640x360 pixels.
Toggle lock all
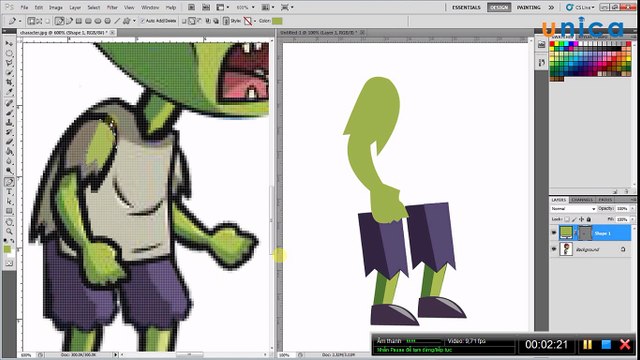(x=588, y=220)
